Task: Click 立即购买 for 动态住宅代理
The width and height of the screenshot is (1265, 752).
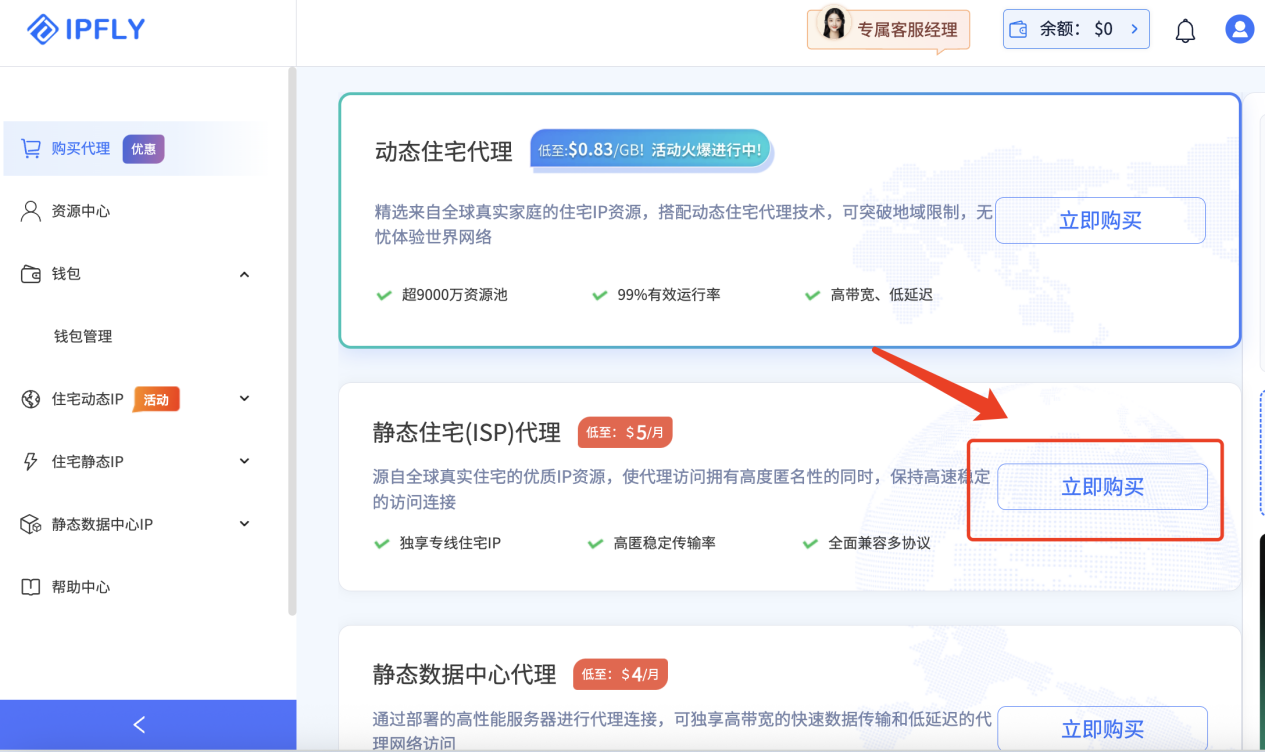Action: pyautogui.click(x=1100, y=221)
